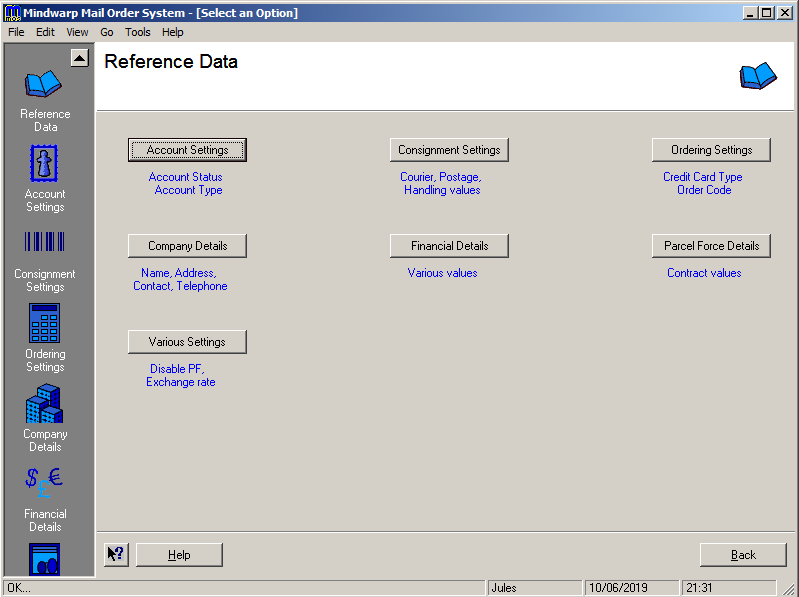Viewport: 799px width, 597px height.
Task: Open the View menu
Action: point(77,32)
